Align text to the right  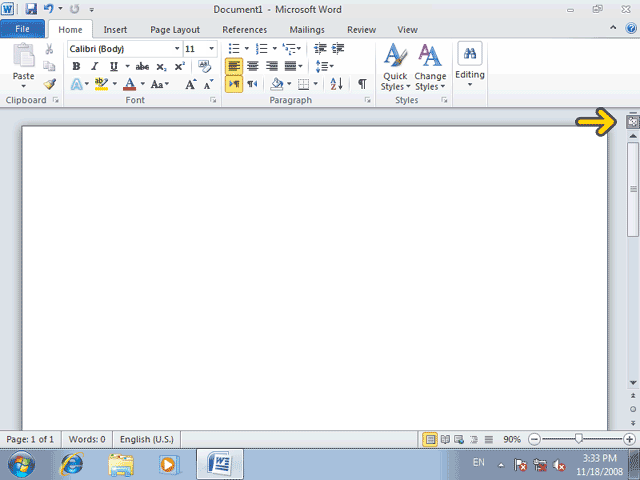(271, 66)
